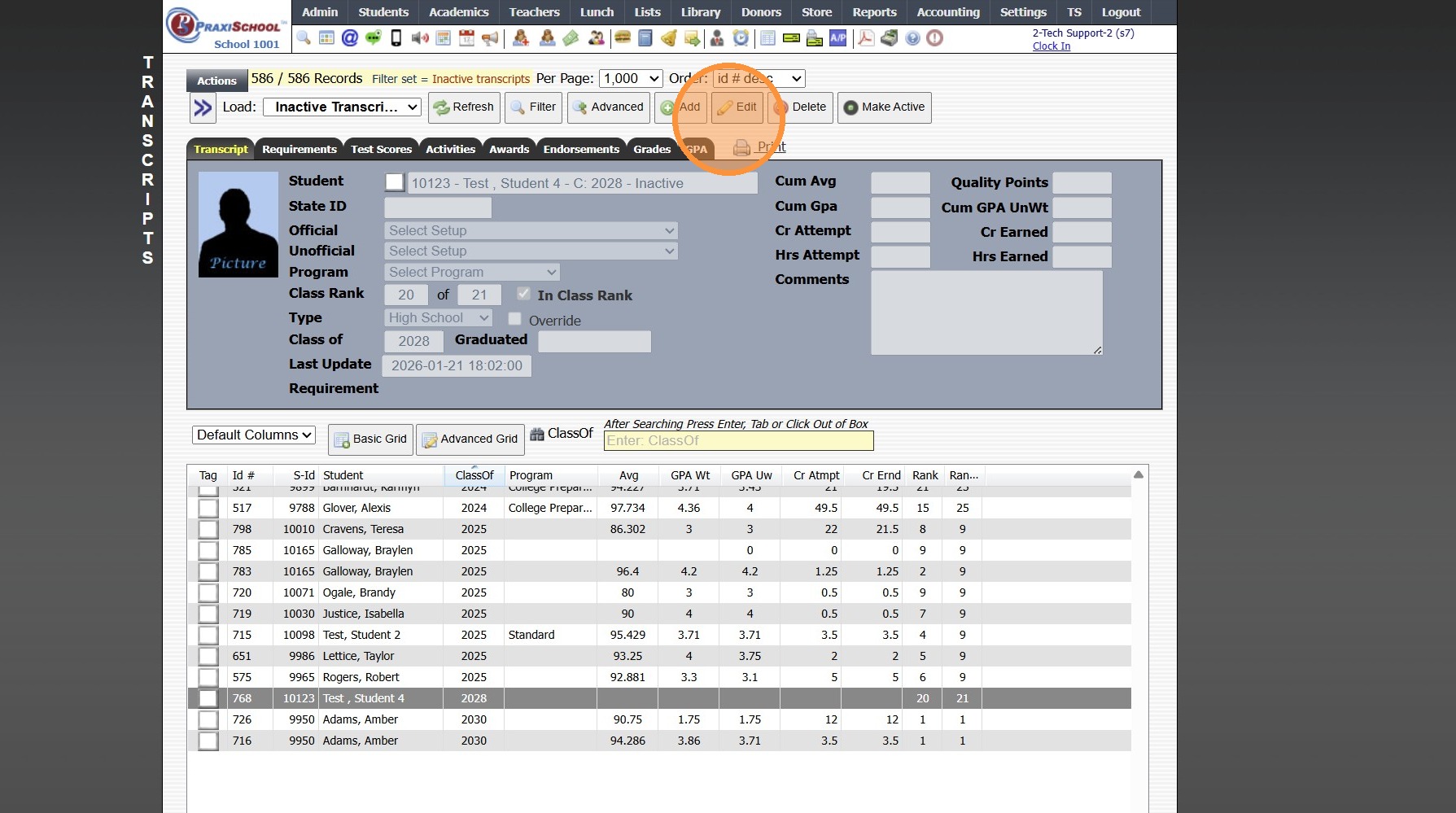Click the blue question mark help icon
This screenshot has height=813, width=1456.
(x=912, y=38)
